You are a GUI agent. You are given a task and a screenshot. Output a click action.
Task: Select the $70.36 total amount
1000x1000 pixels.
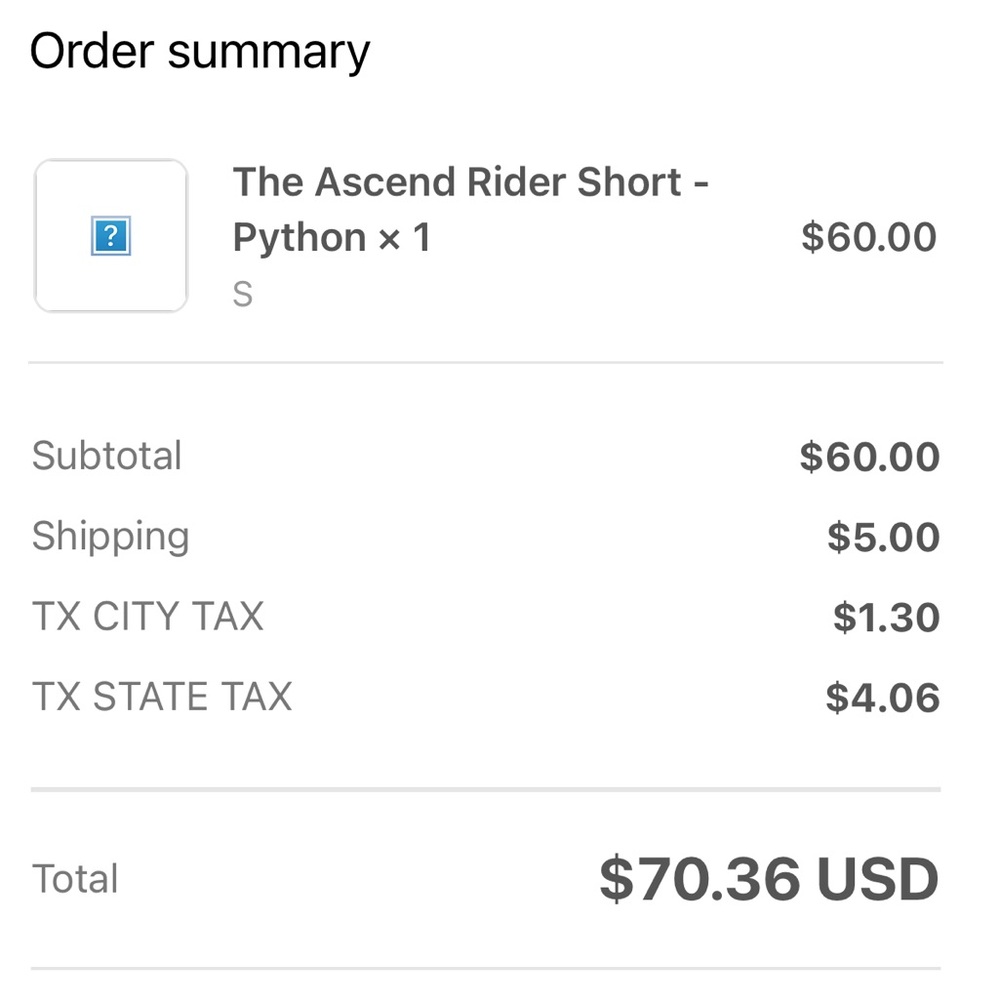coord(700,879)
